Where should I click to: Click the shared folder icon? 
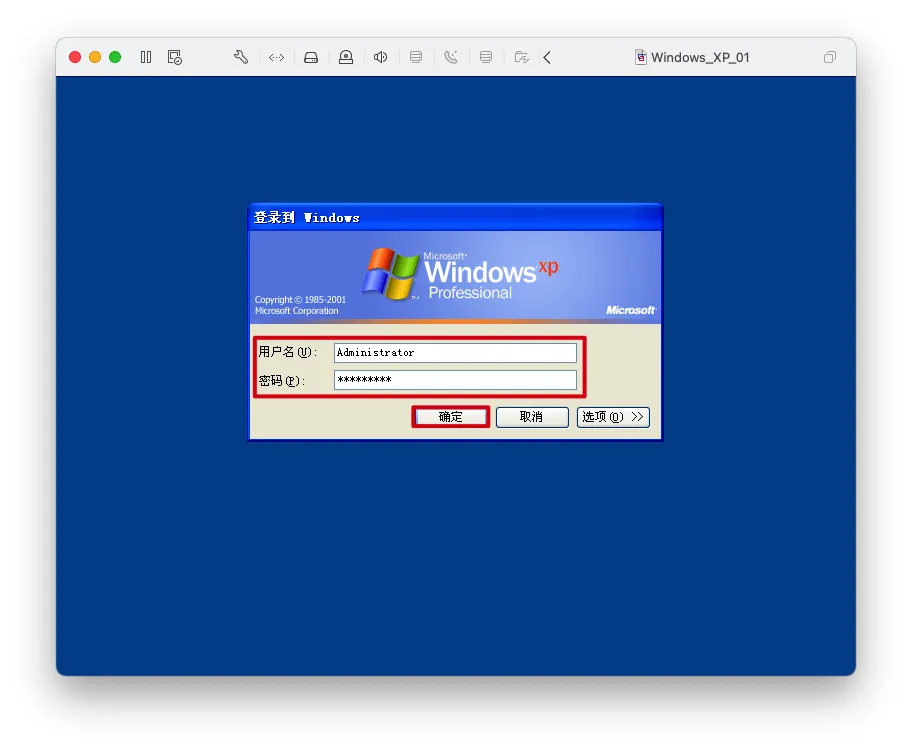tap(522, 57)
